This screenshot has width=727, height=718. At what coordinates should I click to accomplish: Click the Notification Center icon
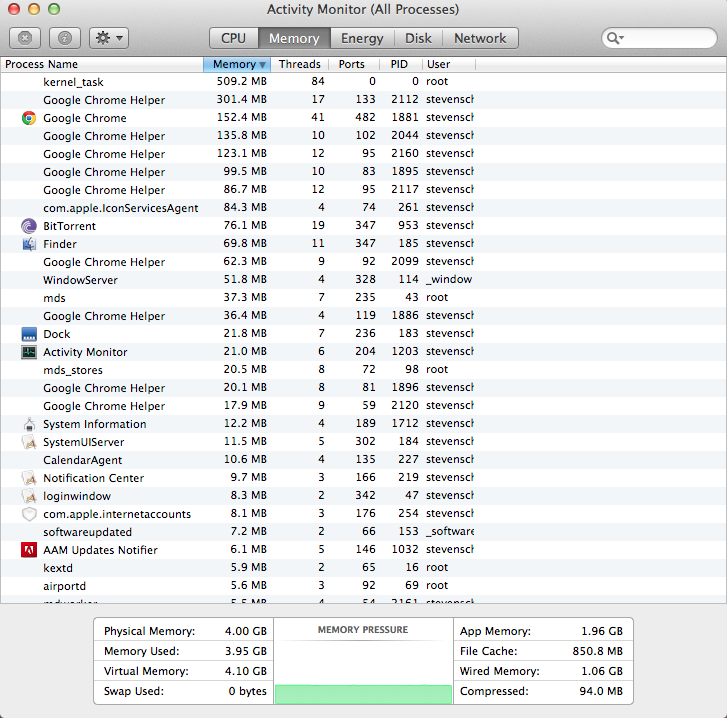[29, 478]
